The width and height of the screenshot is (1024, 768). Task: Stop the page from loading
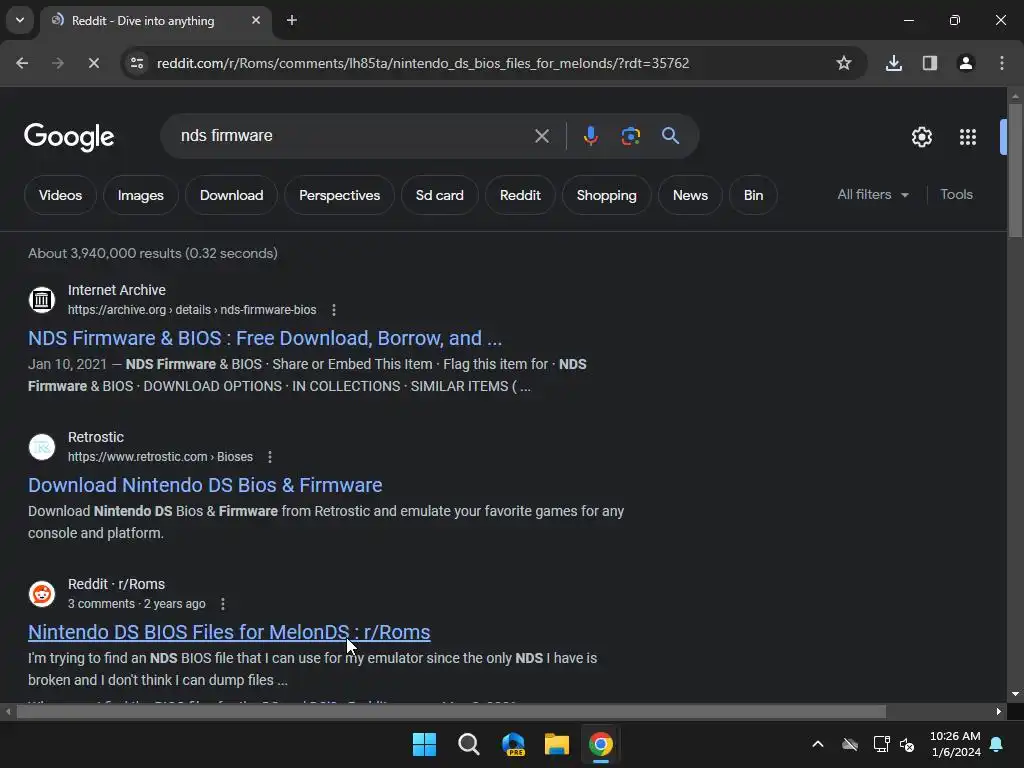(93, 63)
